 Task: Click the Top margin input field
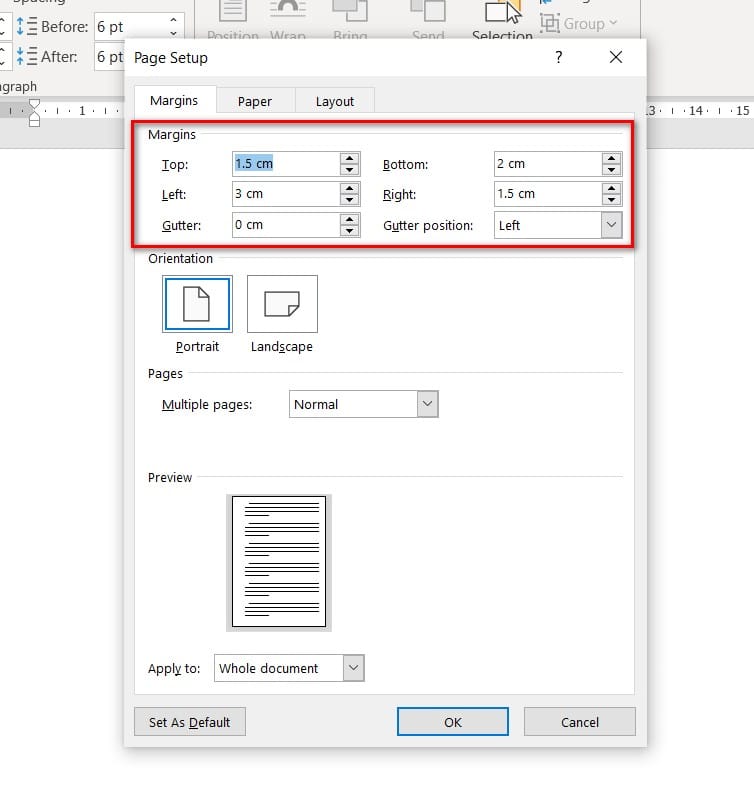pyautogui.click(x=286, y=164)
